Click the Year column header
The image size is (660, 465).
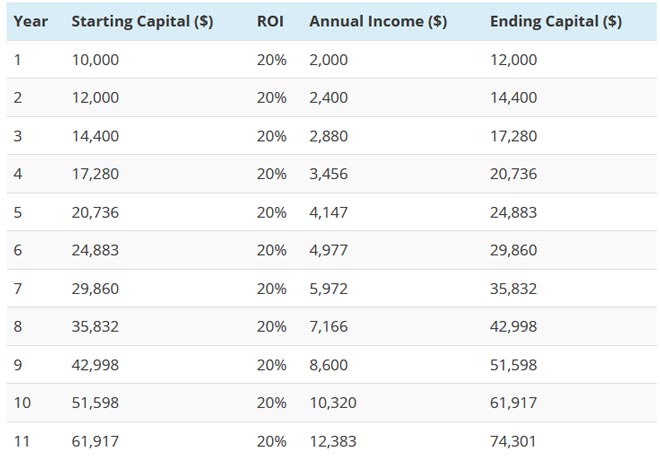(31, 21)
